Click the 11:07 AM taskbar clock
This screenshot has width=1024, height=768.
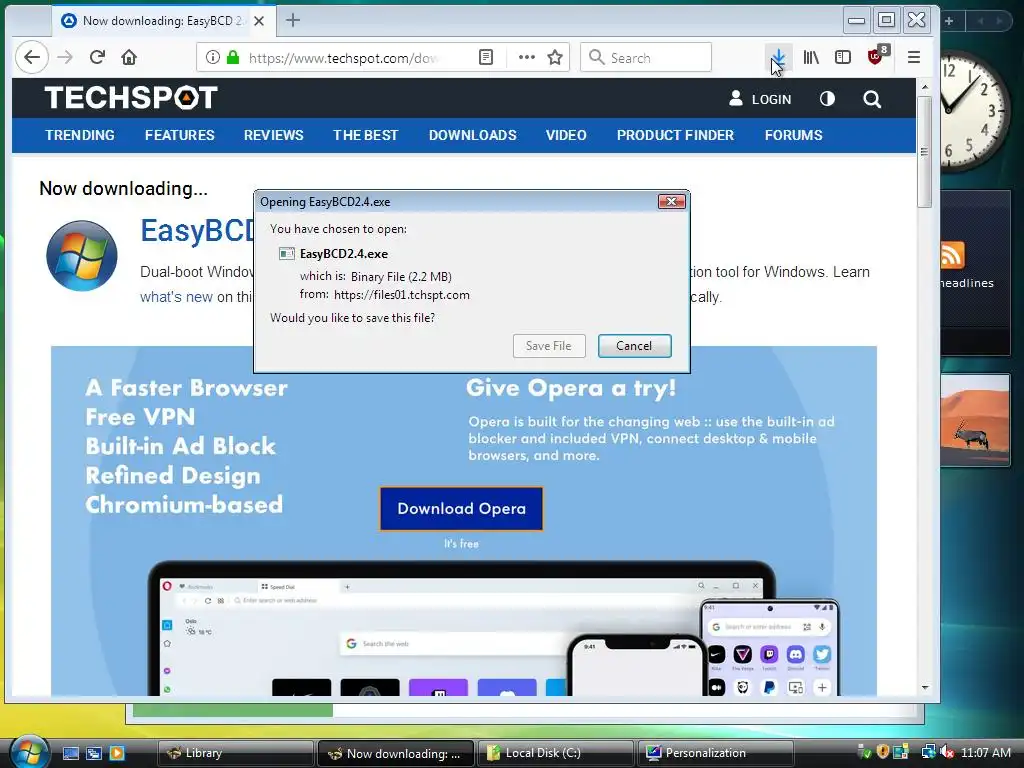986,753
